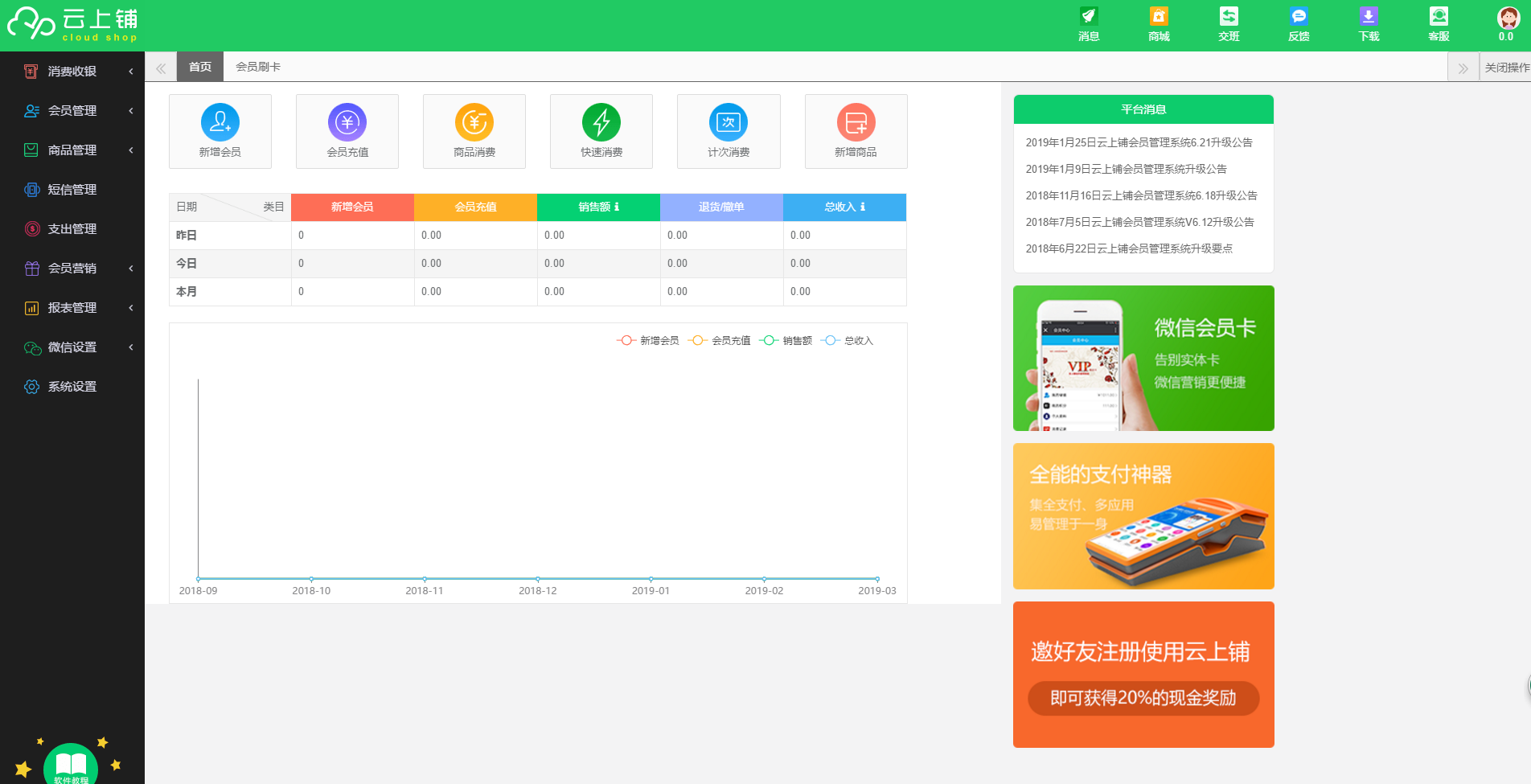Click the 系统设置 gear icon
Screen dimensions: 1531x784
pyautogui.click(x=31, y=386)
